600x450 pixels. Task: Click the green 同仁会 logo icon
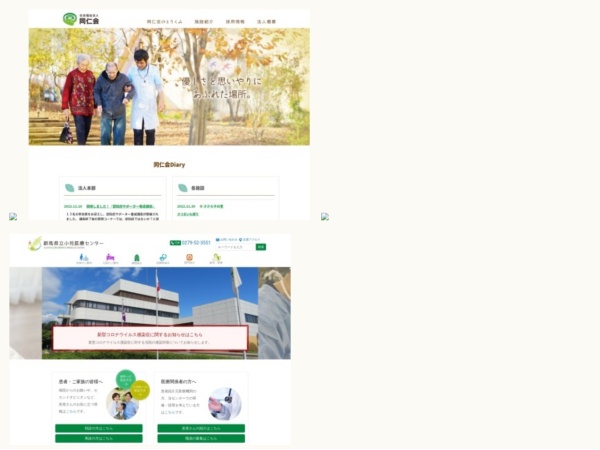point(70,19)
